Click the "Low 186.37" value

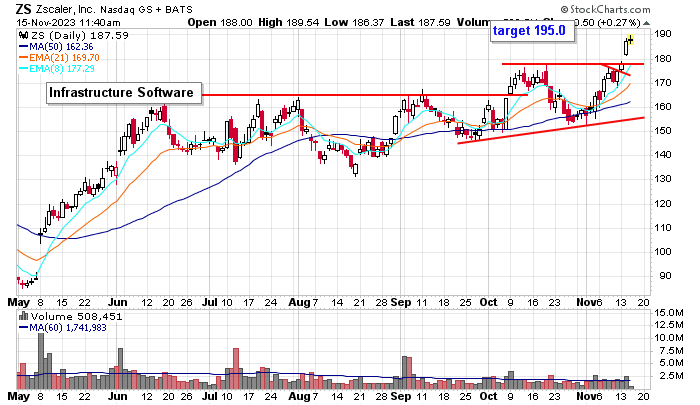pos(354,22)
